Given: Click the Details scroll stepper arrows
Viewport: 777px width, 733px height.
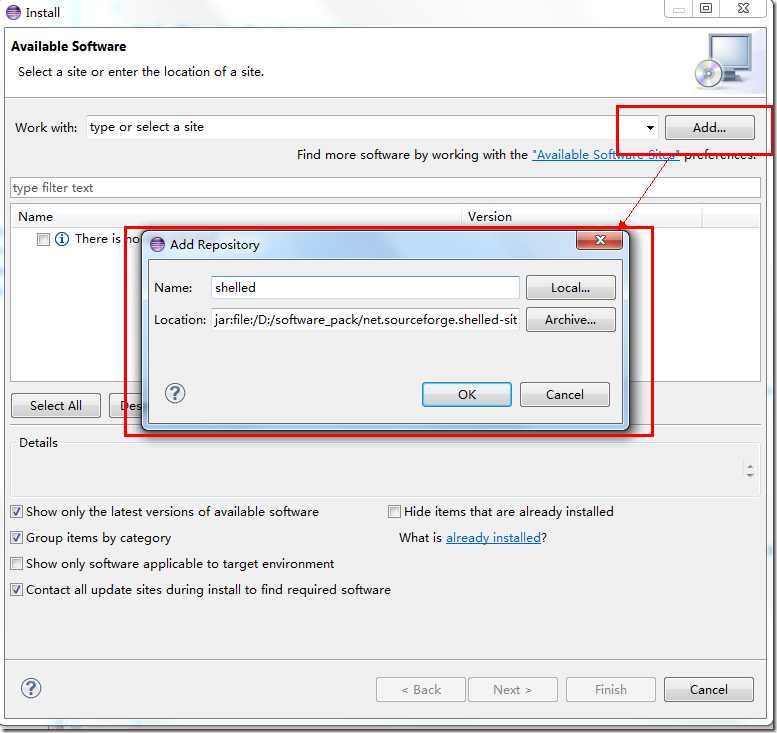Looking at the screenshot, I should click(x=750, y=470).
